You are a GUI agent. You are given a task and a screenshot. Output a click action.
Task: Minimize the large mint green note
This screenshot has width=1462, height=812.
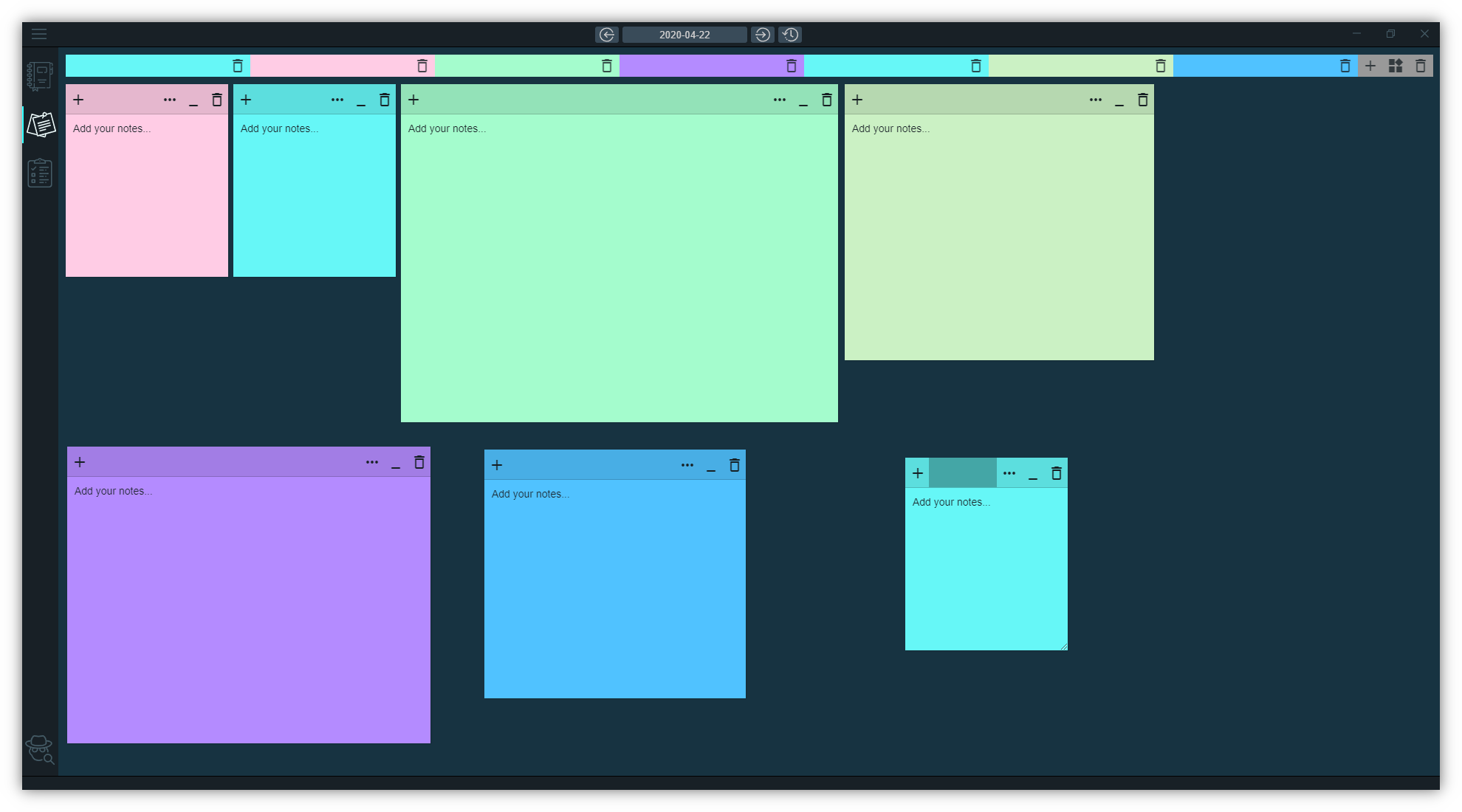pyautogui.click(x=803, y=101)
